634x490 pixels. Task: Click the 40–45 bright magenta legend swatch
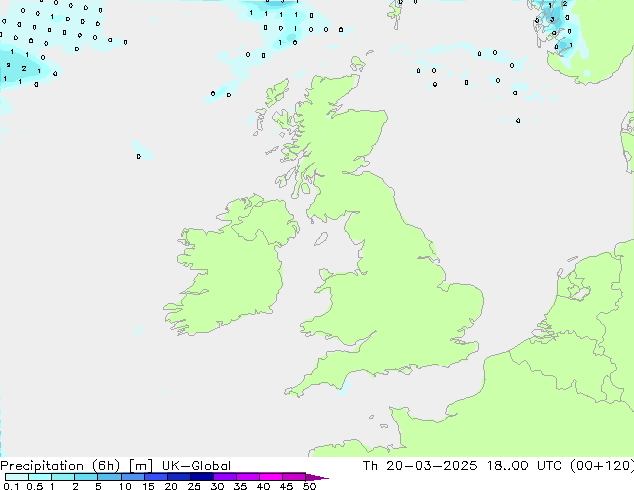(x=271, y=477)
